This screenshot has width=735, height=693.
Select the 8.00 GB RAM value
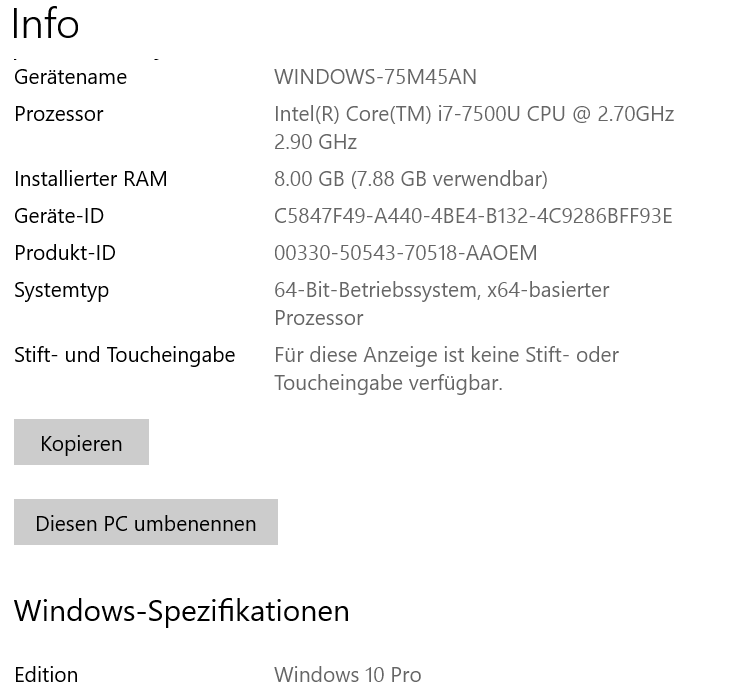(410, 179)
